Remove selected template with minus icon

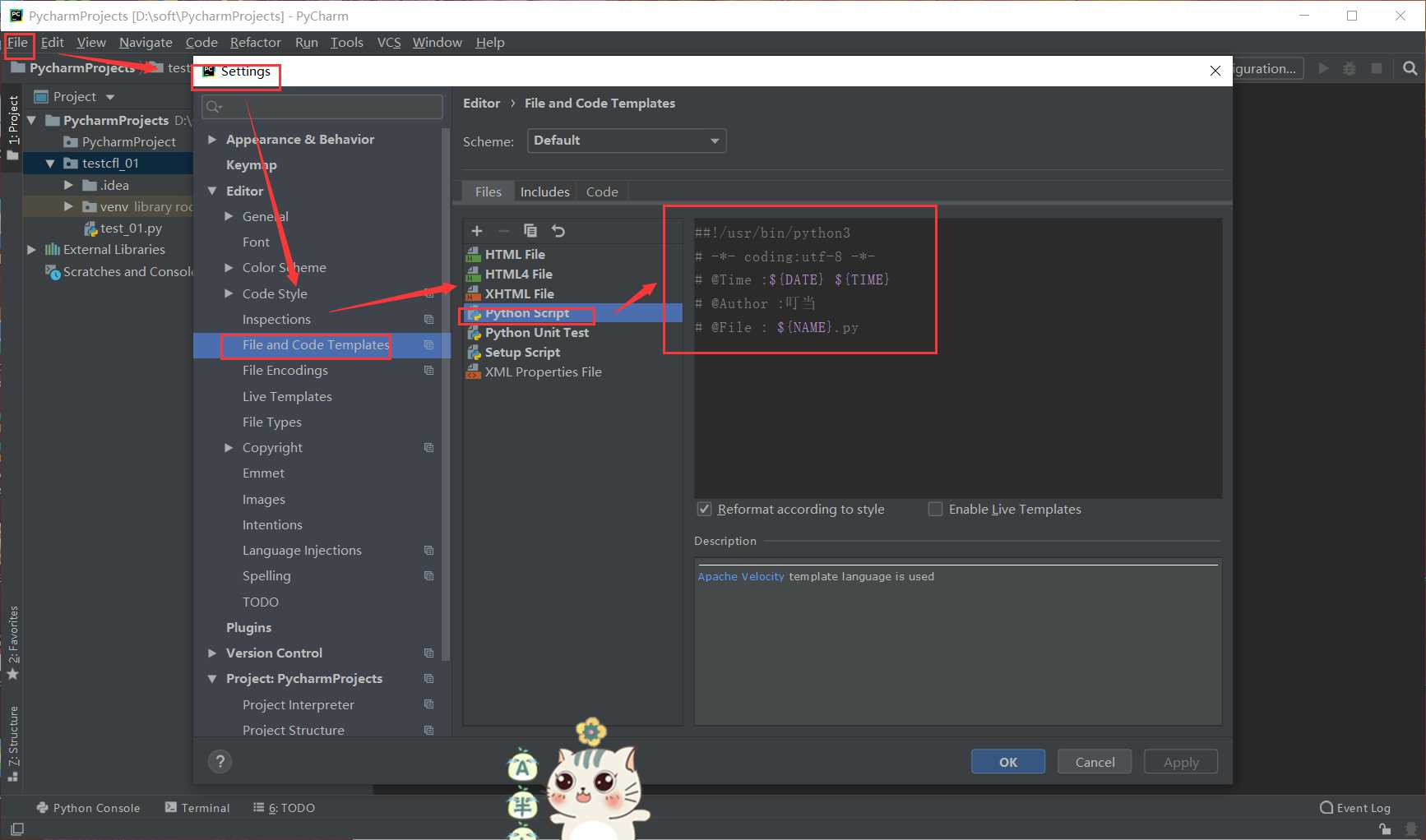pyautogui.click(x=504, y=231)
